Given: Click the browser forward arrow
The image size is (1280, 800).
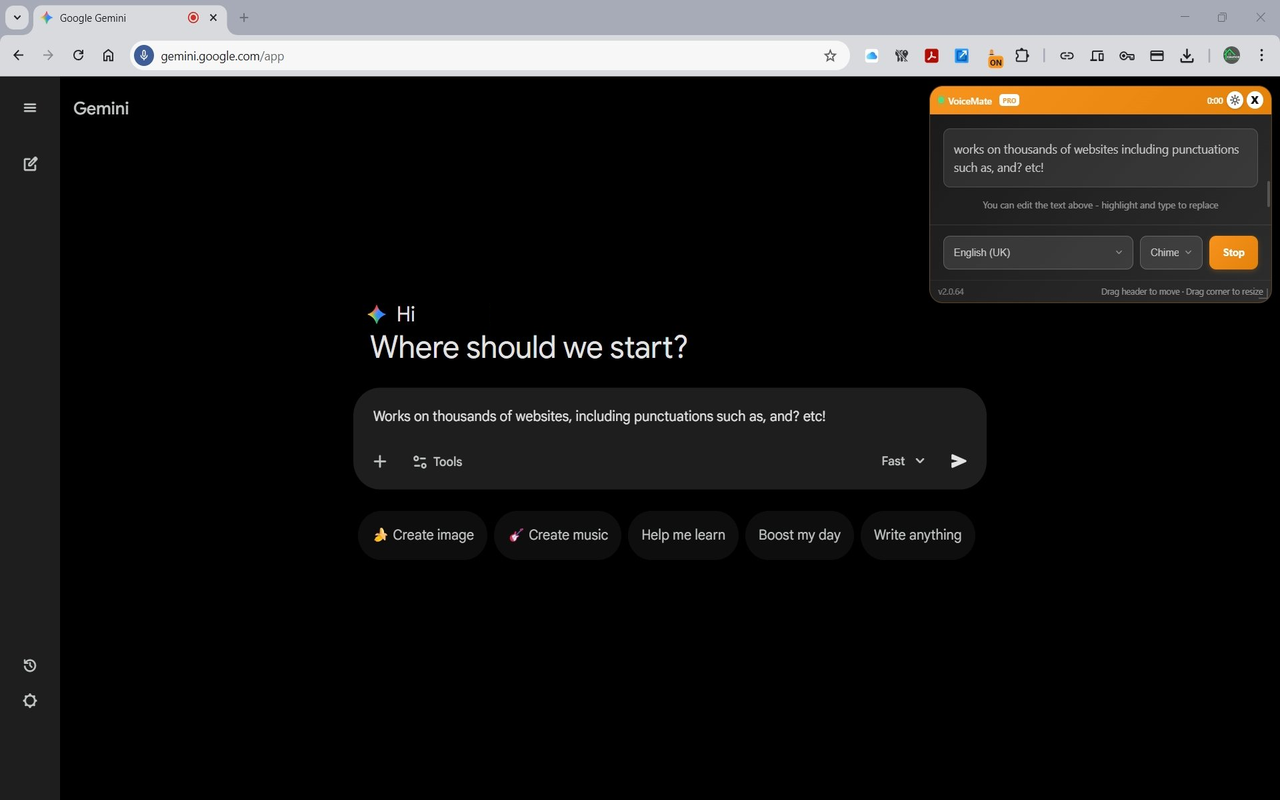Looking at the screenshot, I should [x=48, y=56].
